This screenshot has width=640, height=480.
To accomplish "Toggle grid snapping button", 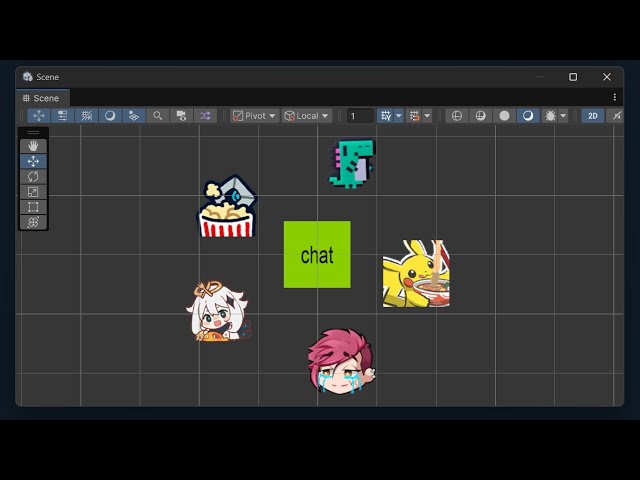I will coord(386,116).
